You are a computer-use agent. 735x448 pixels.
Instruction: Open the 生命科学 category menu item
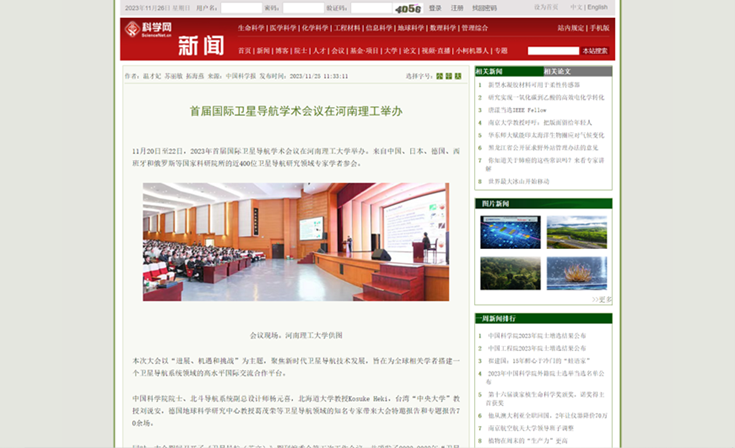tap(251, 28)
